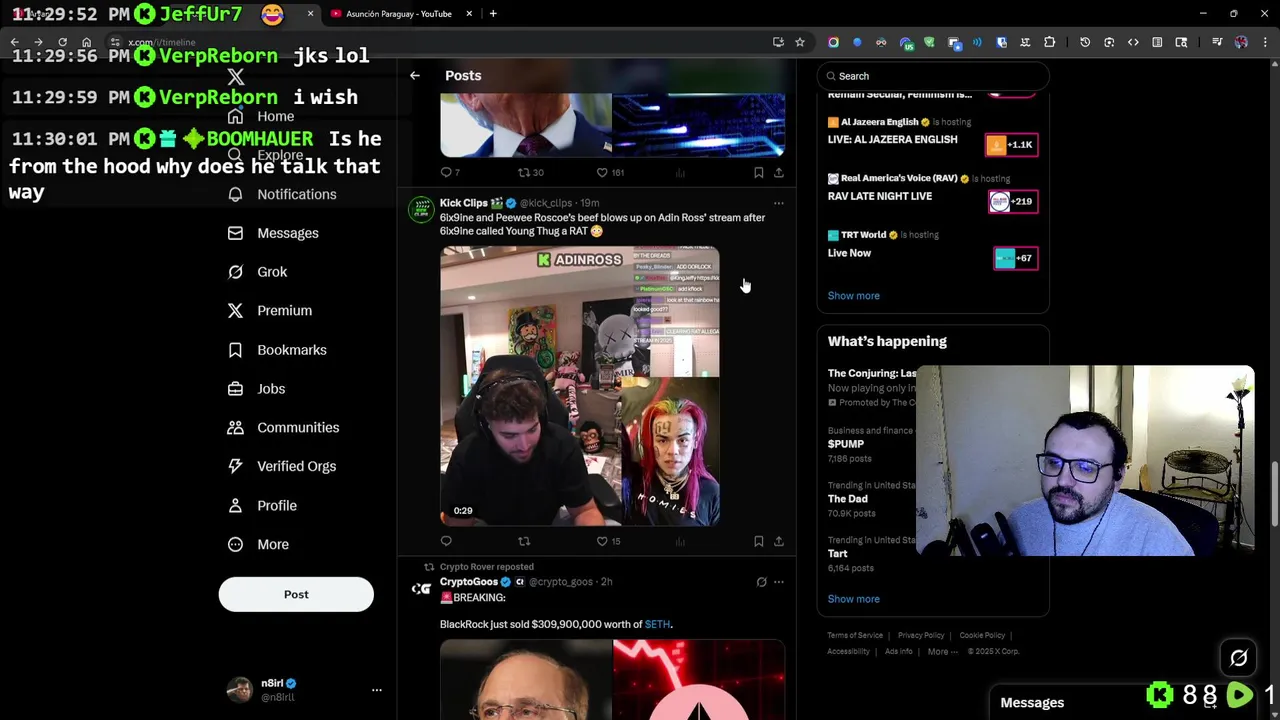Open more options on Kick Clips post
The height and width of the screenshot is (720, 1280).
779,203
